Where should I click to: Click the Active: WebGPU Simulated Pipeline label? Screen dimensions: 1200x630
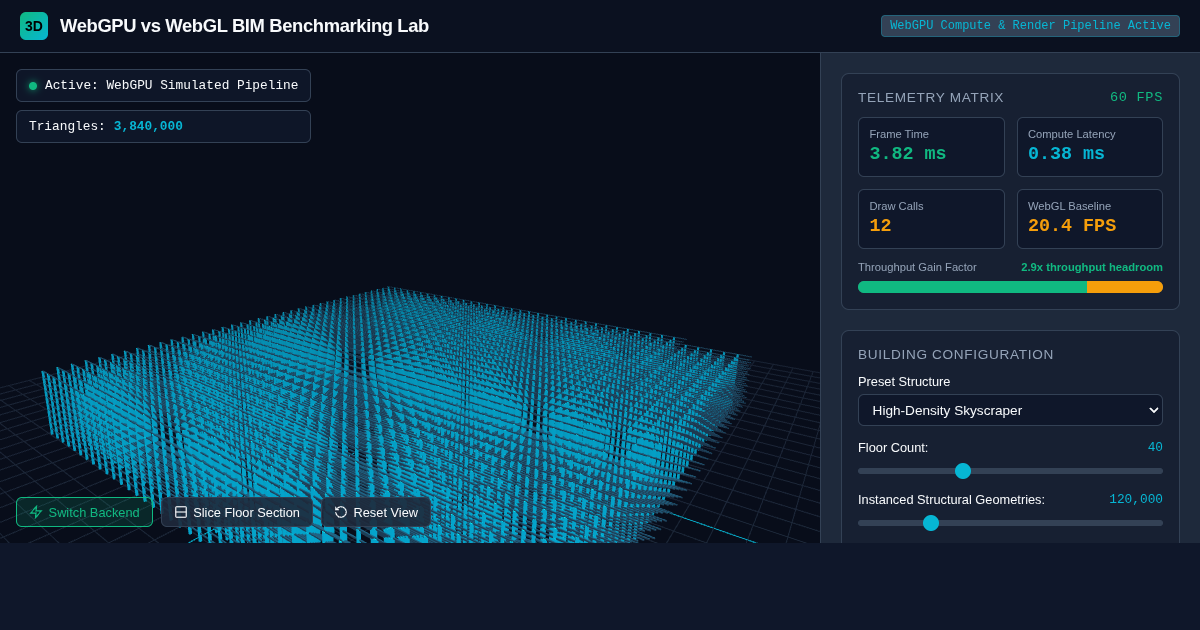point(171,86)
